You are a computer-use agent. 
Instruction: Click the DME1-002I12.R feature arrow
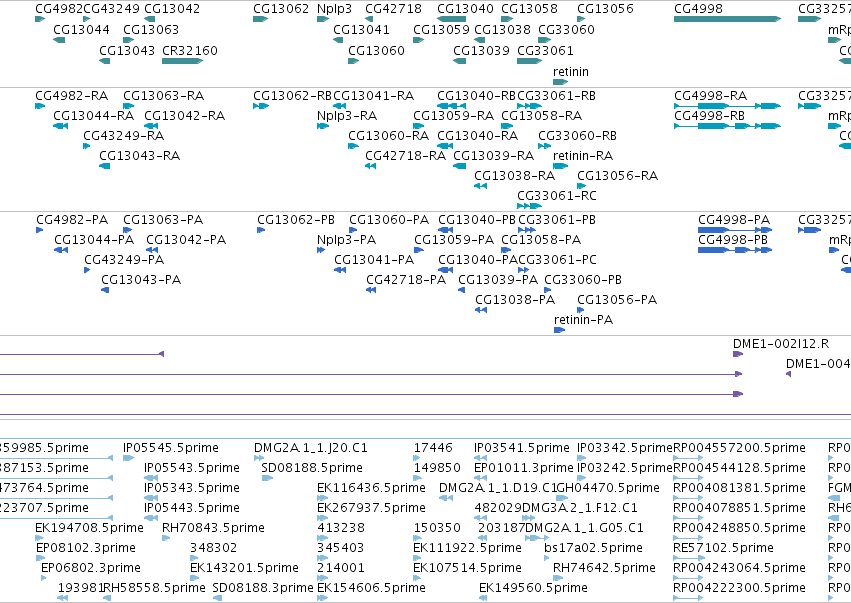pos(738,354)
